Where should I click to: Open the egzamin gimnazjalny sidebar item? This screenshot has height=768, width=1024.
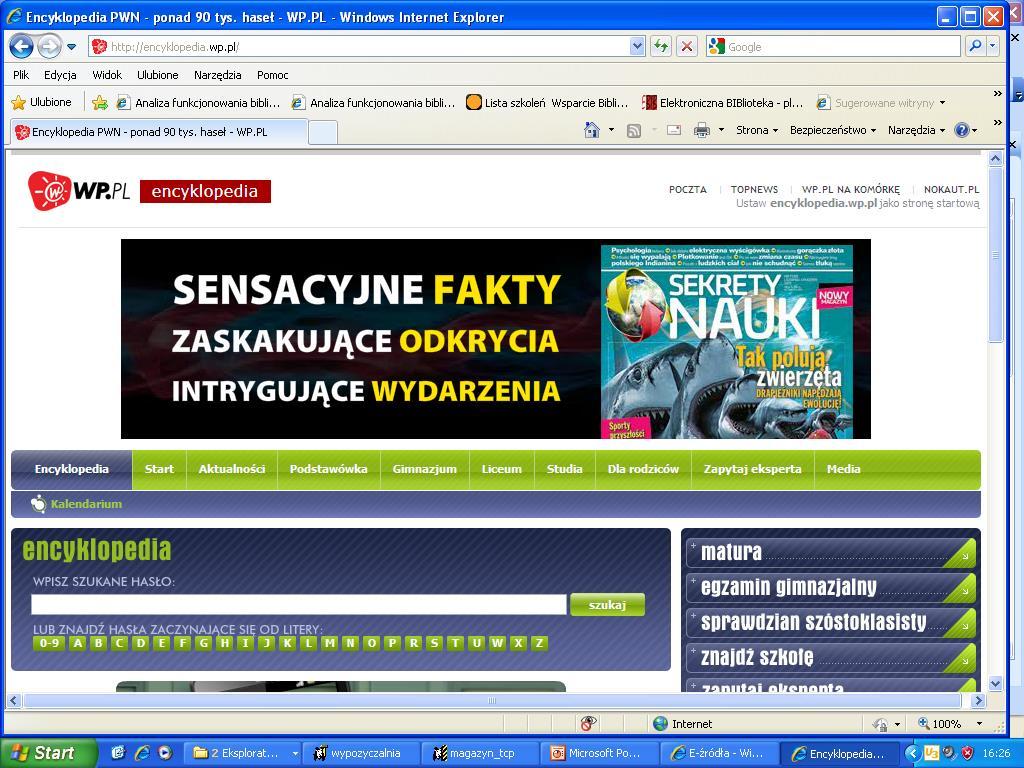831,588
